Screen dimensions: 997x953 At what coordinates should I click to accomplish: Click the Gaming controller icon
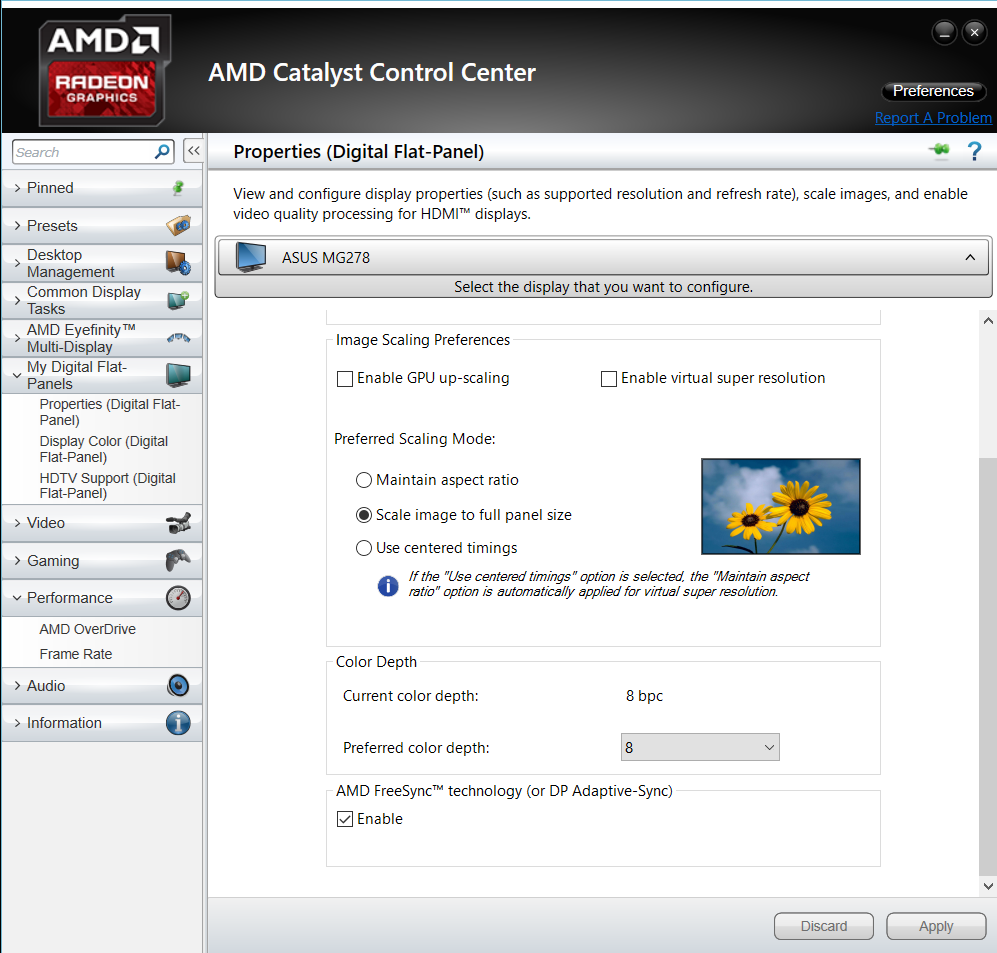pyautogui.click(x=178, y=560)
